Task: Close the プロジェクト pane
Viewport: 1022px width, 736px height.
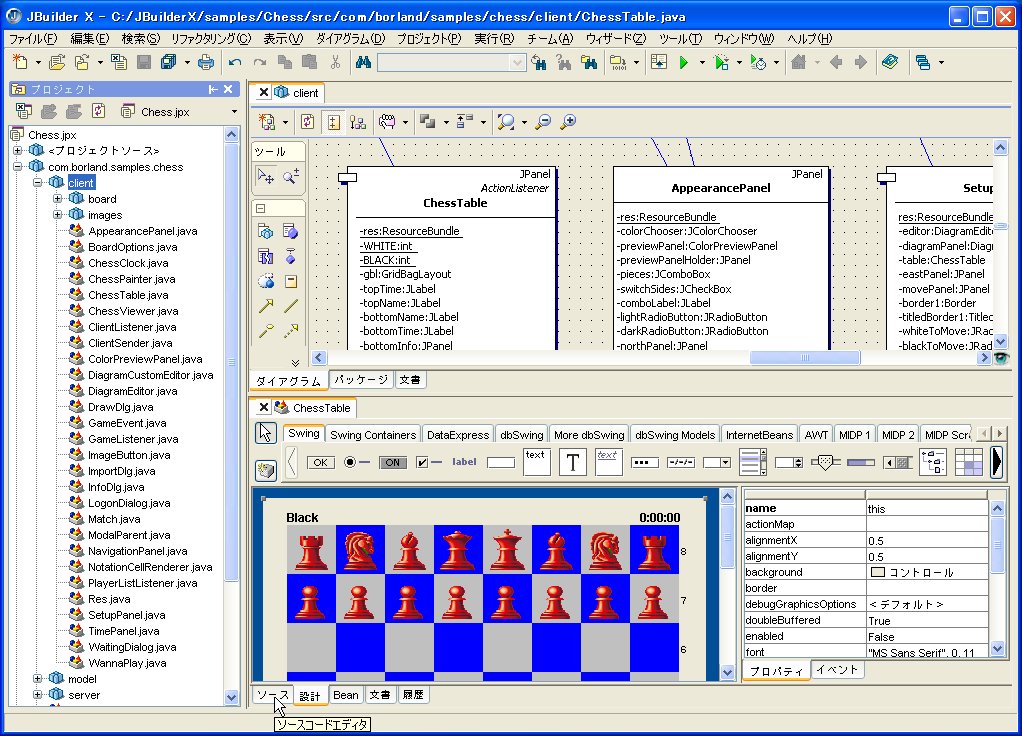Action: (x=228, y=89)
